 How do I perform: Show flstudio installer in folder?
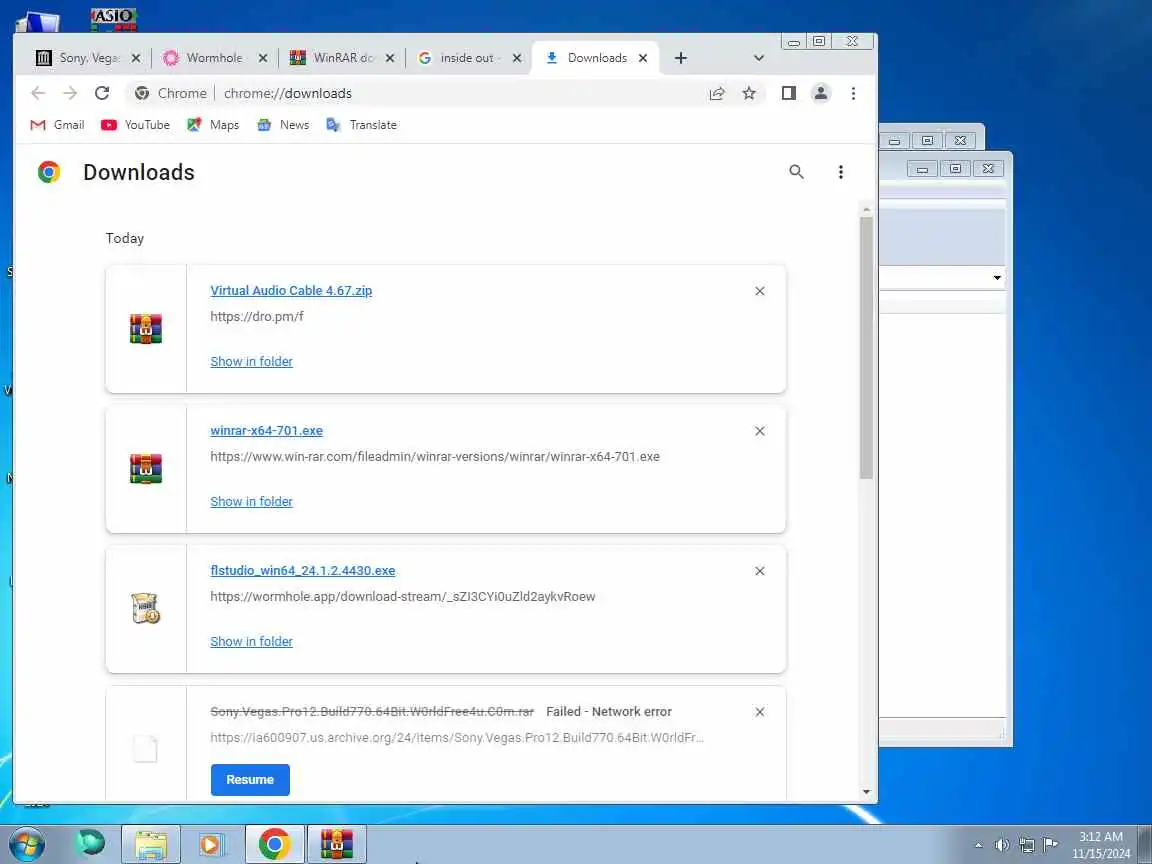(251, 641)
